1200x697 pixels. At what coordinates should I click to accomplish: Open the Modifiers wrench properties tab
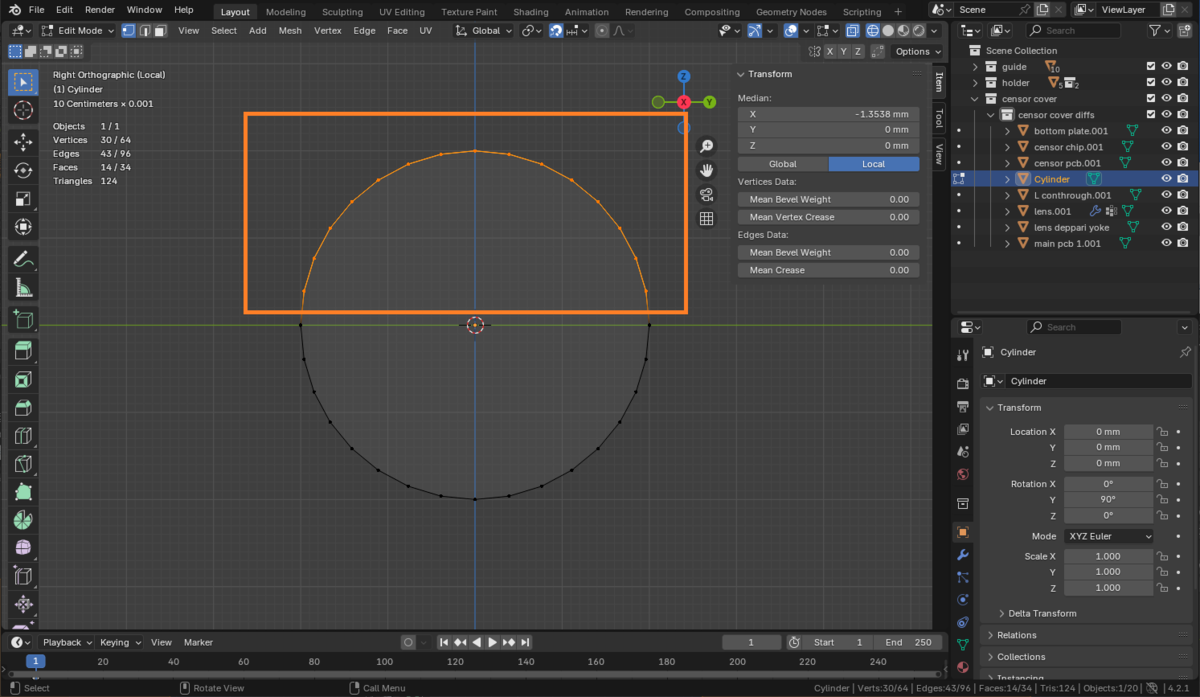coord(962,555)
